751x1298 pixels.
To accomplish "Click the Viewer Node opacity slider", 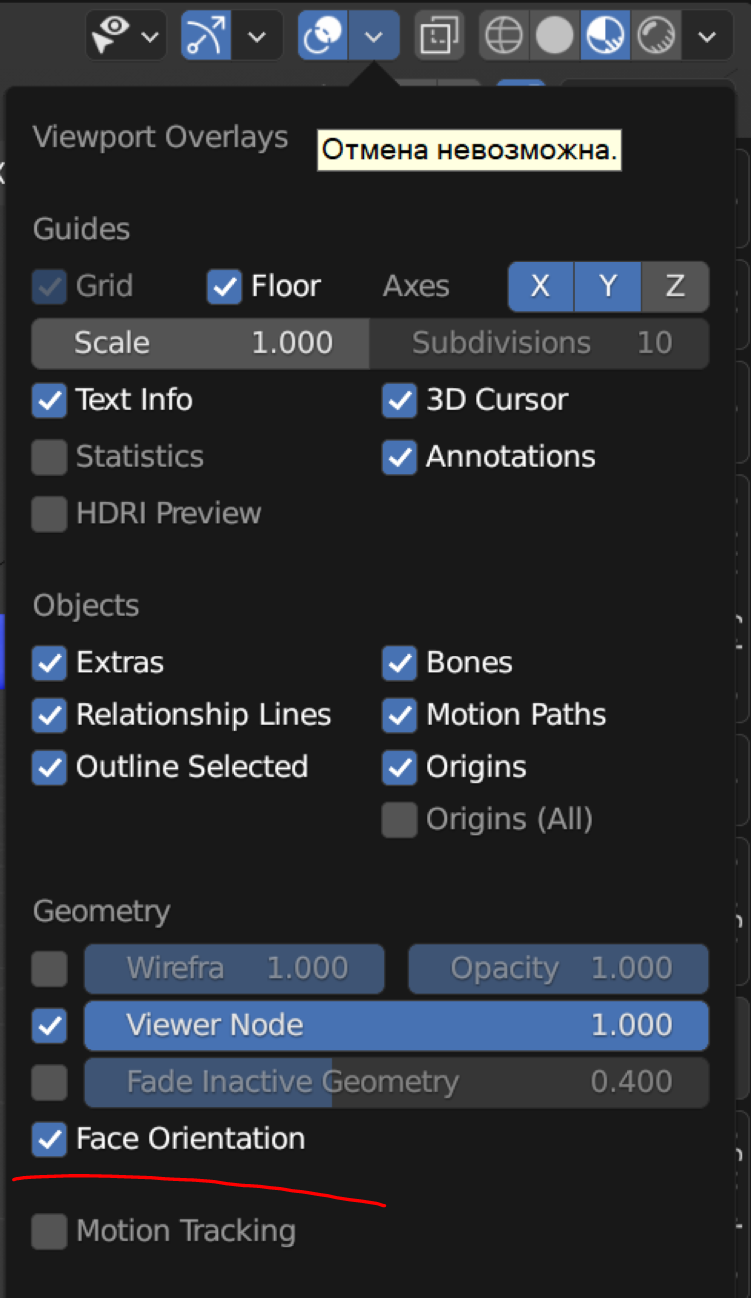I will pyautogui.click(x=396, y=1025).
